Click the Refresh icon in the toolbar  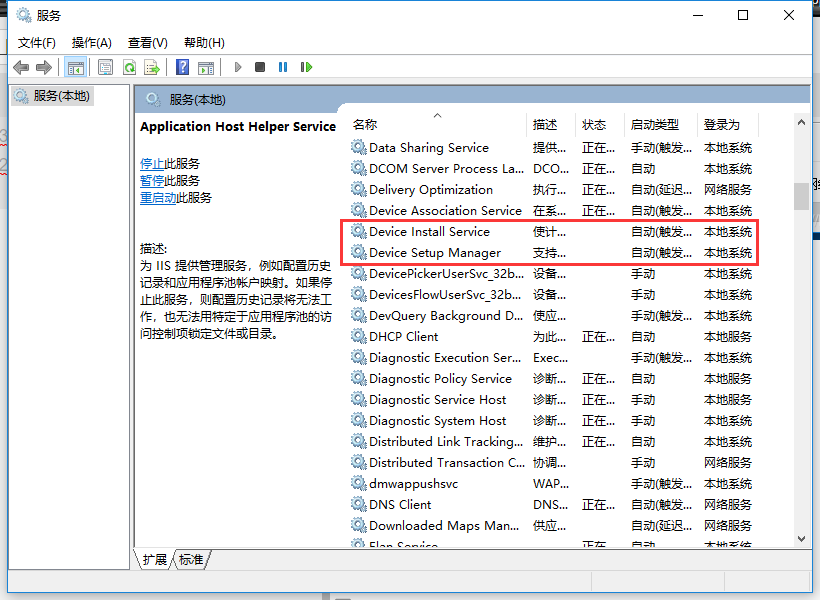click(x=130, y=67)
